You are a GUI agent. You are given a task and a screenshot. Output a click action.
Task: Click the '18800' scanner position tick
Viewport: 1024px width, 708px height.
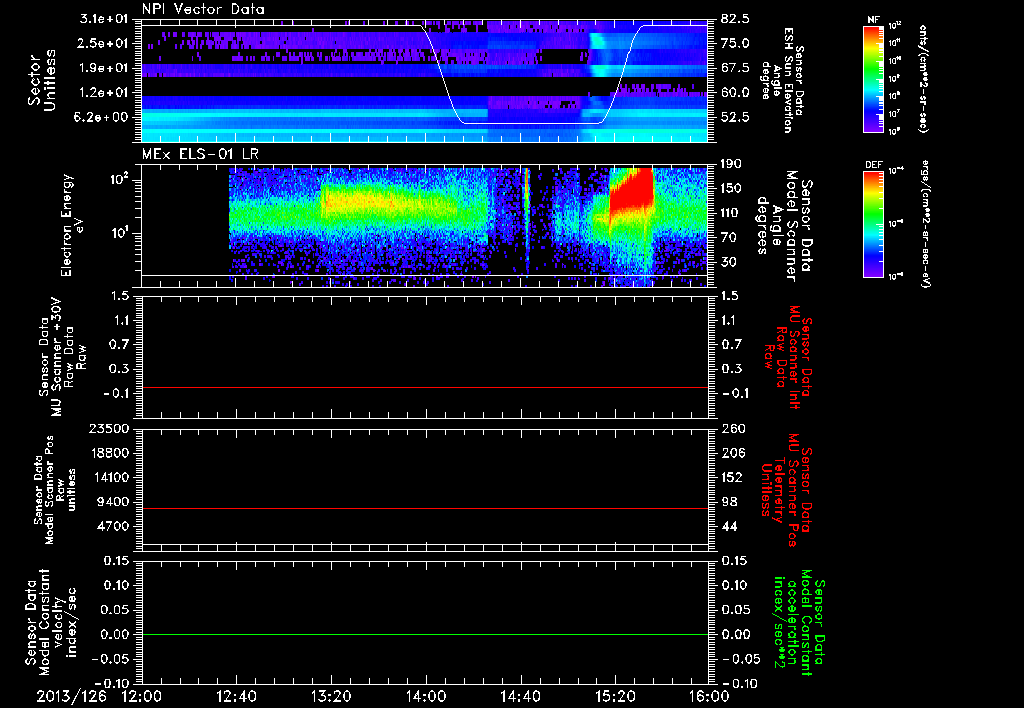point(108,453)
